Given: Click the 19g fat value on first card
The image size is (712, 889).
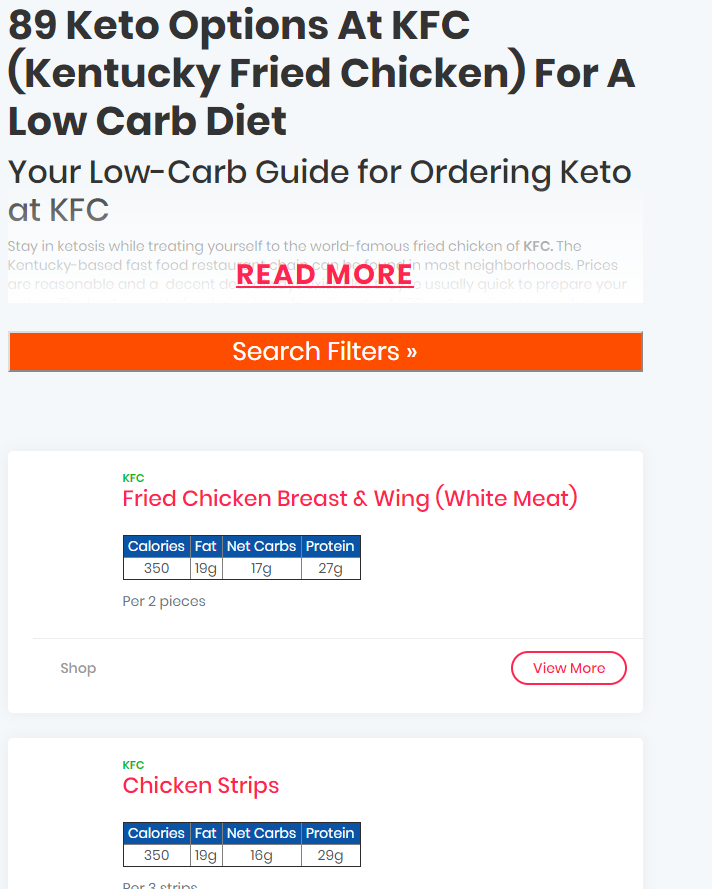Looking at the screenshot, I should [206, 567].
